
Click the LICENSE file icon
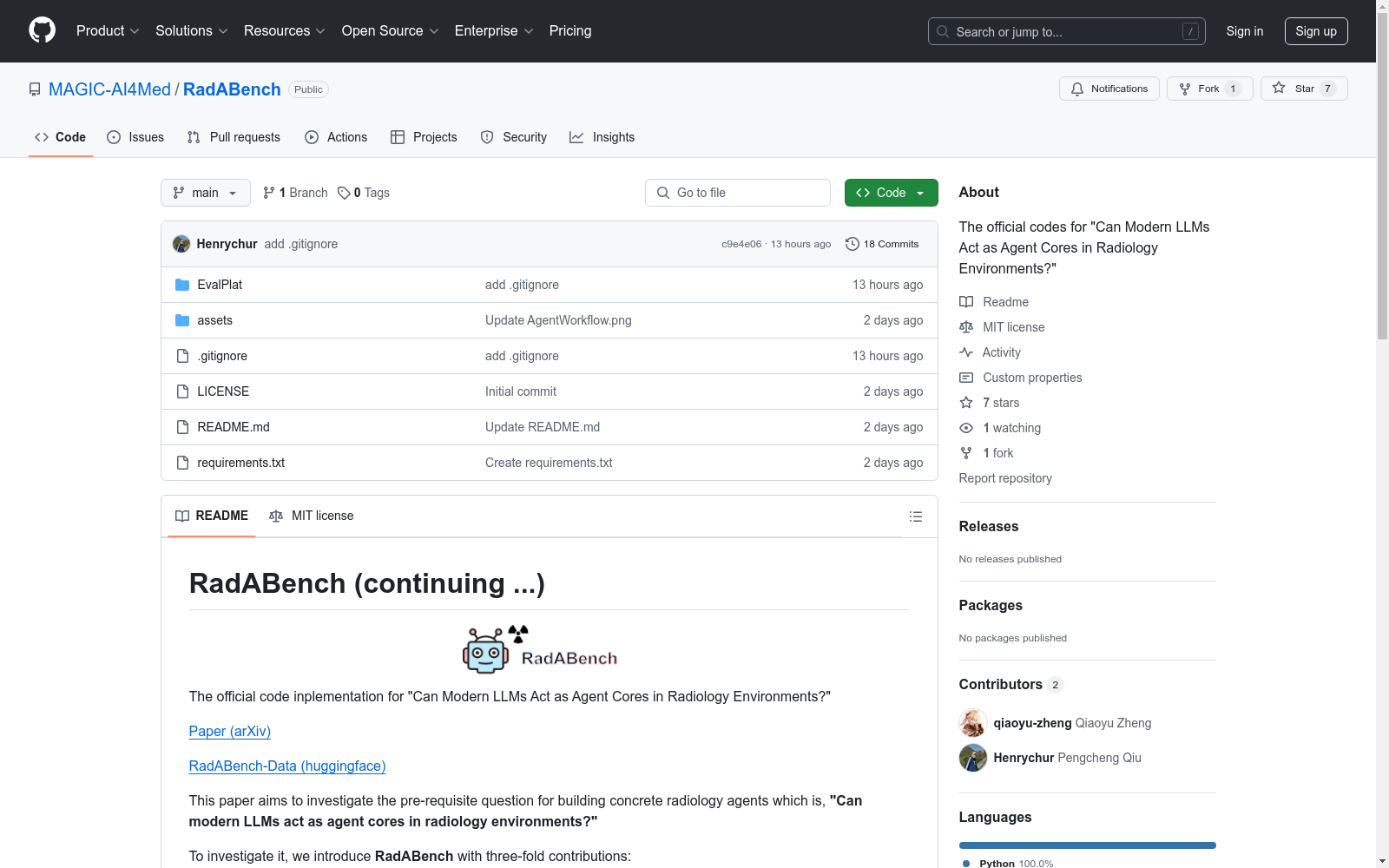pos(182,391)
